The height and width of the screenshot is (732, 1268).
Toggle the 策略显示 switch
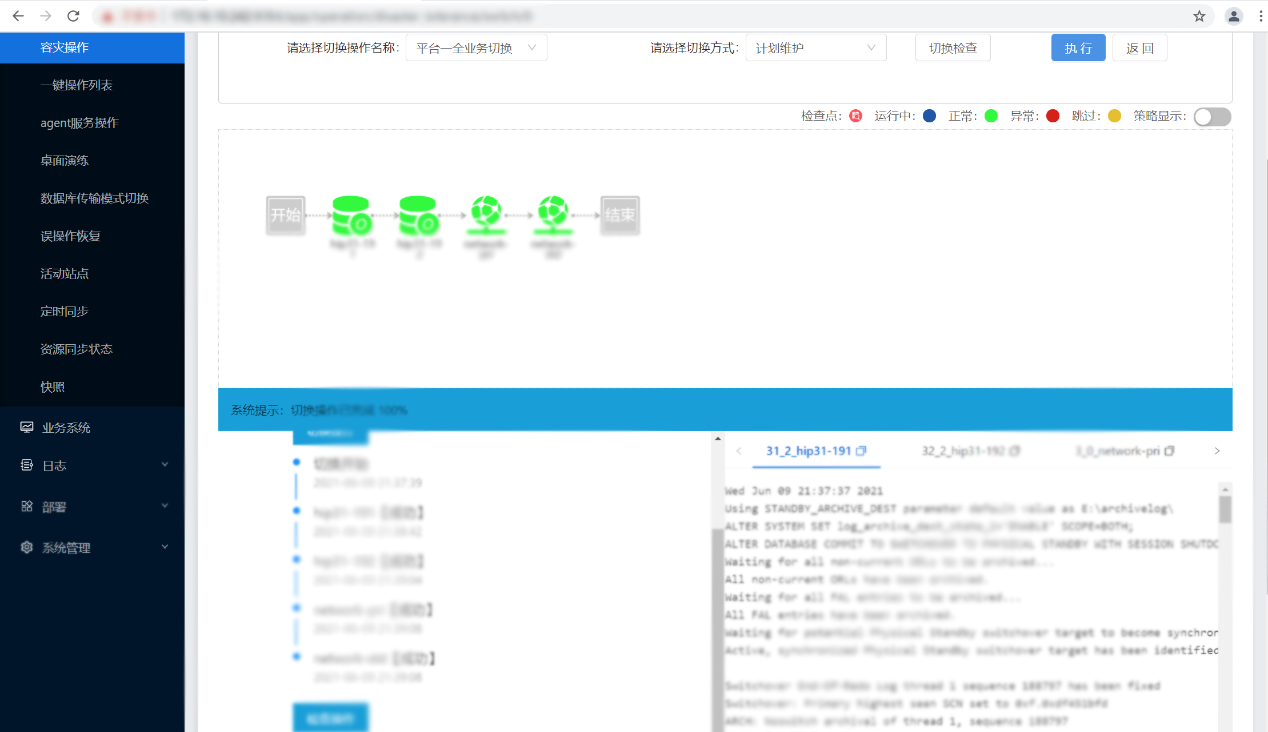point(1211,116)
